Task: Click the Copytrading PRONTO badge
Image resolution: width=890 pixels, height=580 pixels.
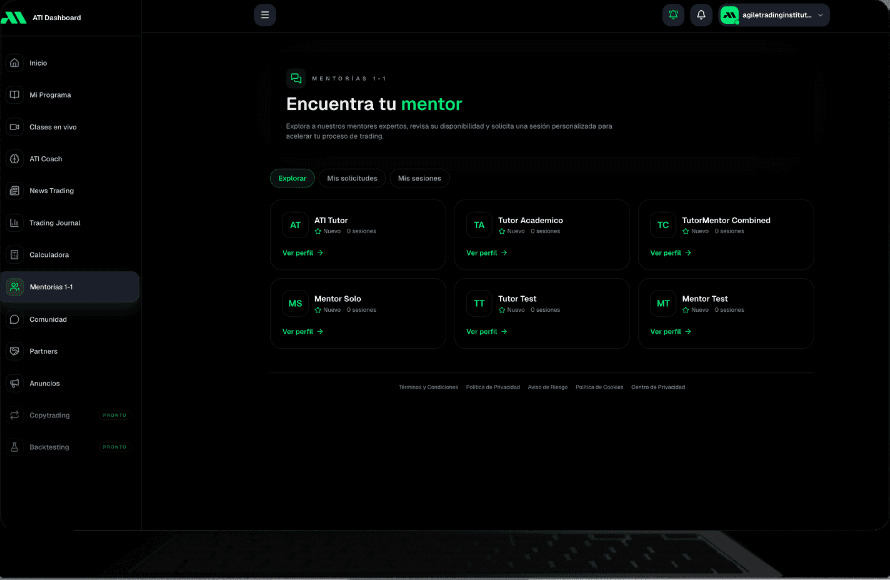Action: 115,415
